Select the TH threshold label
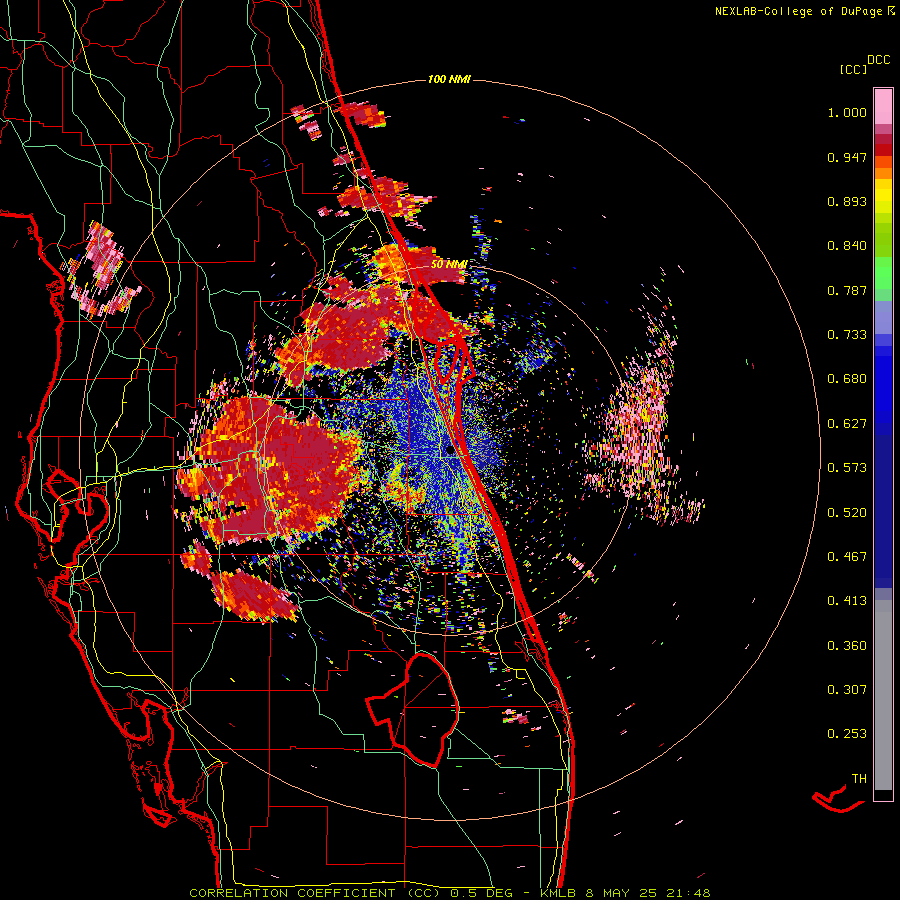Image resolution: width=900 pixels, height=900 pixels. (859, 779)
